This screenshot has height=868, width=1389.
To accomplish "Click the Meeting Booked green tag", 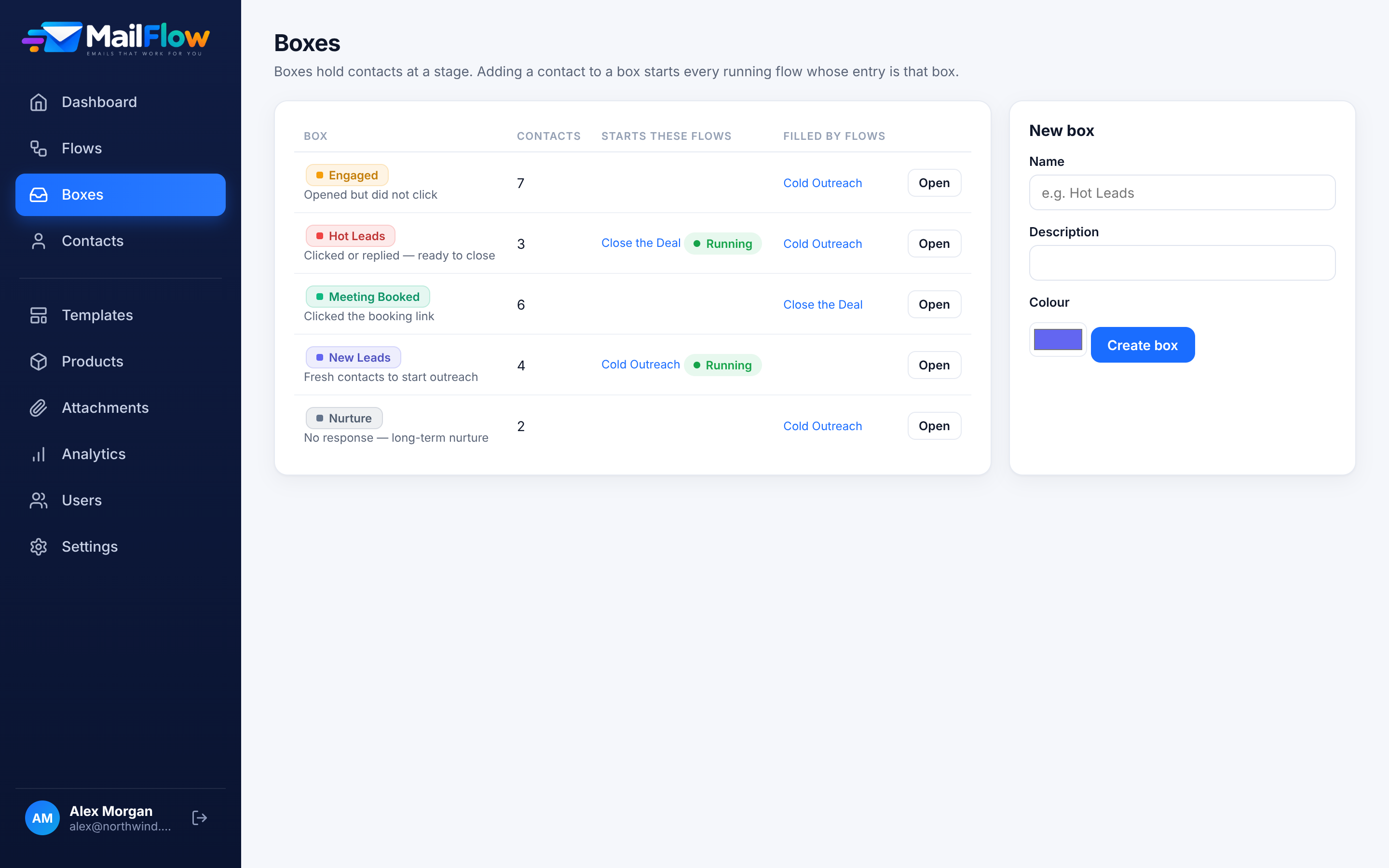I will tap(368, 297).
